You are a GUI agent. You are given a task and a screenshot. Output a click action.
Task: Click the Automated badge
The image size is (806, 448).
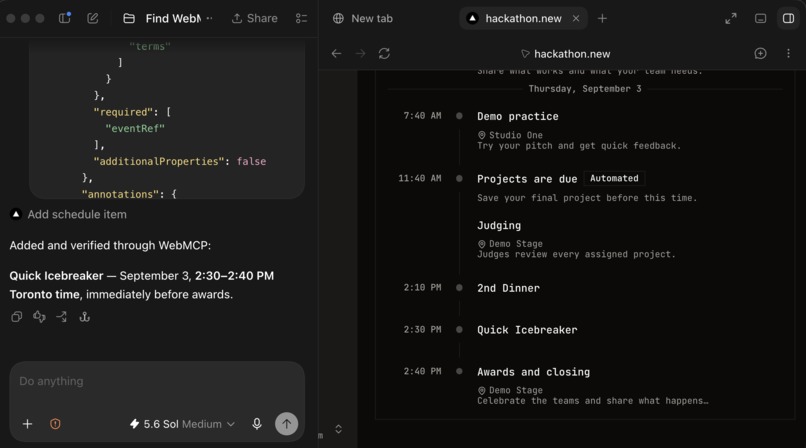(614, 178)
